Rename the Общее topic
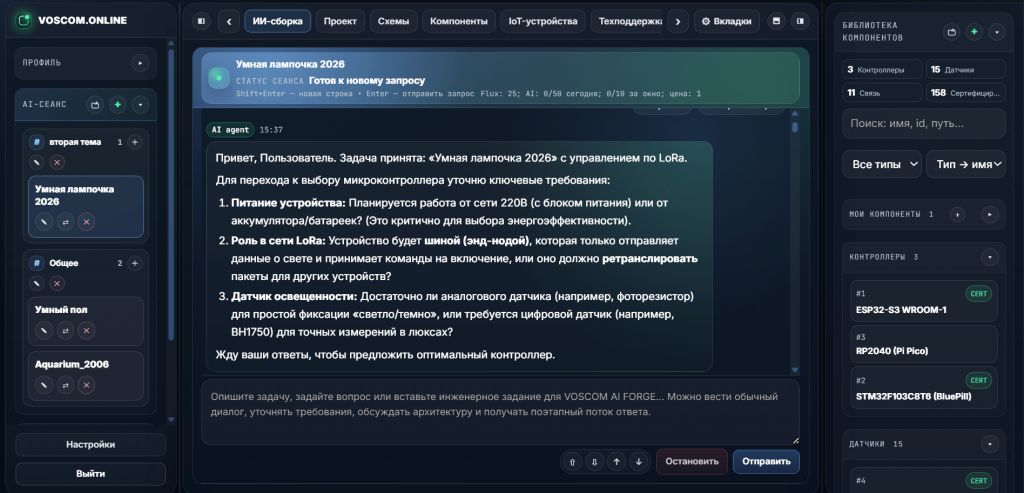 tap(37, 283)
